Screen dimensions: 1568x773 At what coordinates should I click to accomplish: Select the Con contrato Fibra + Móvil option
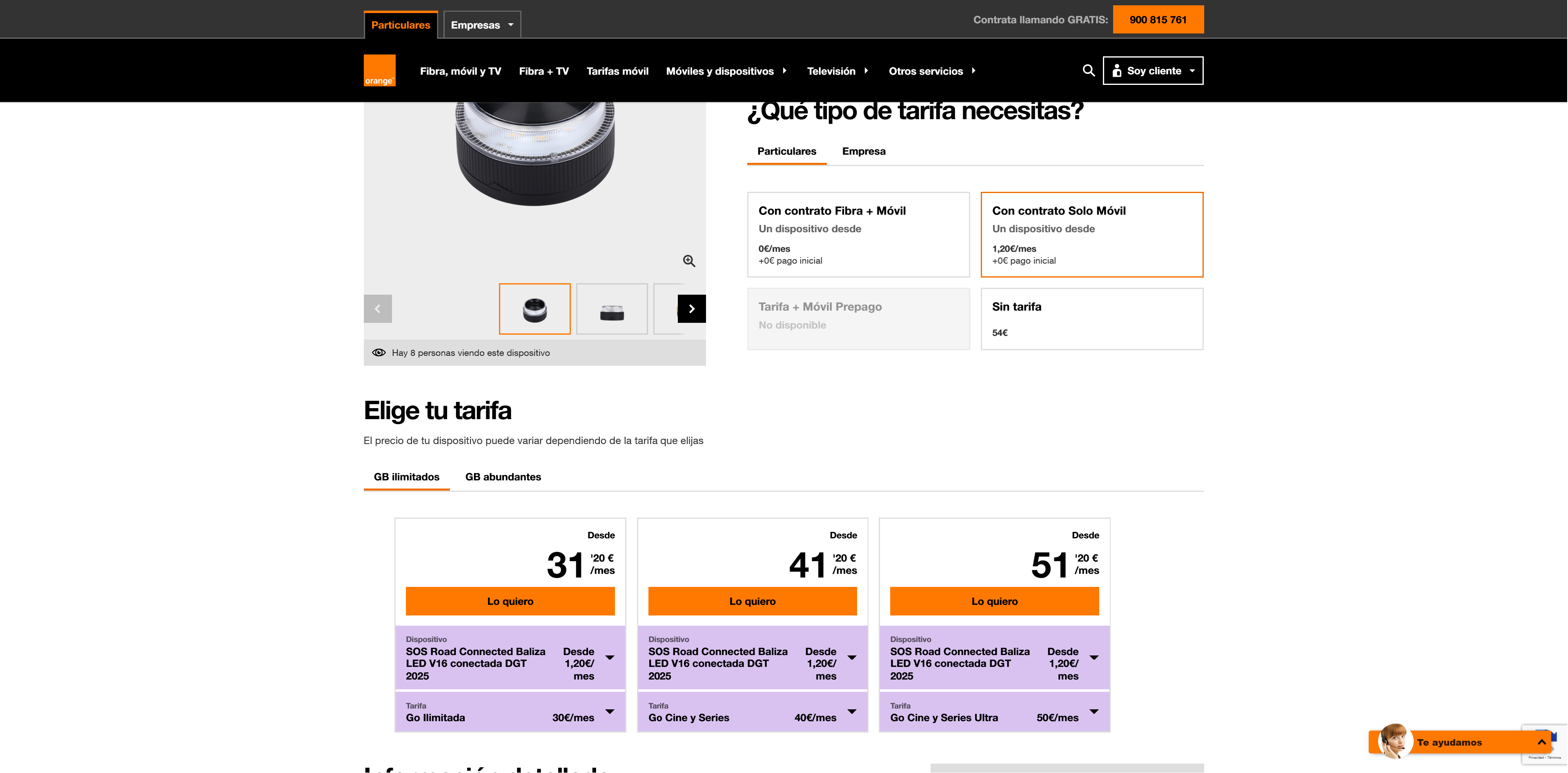click(857, 235)
